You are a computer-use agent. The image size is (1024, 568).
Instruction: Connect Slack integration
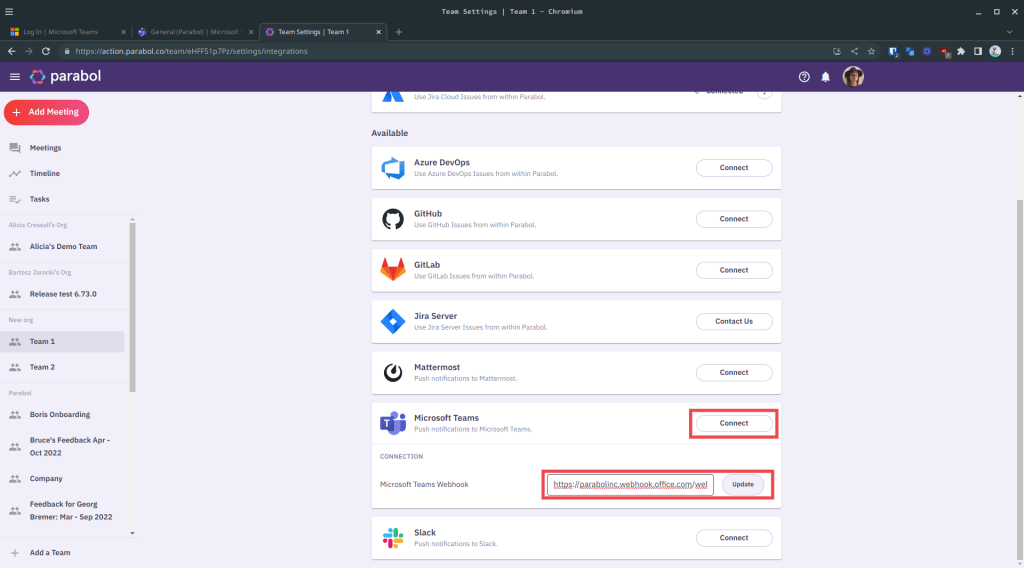pyautogui.click(x=734, y=538)
